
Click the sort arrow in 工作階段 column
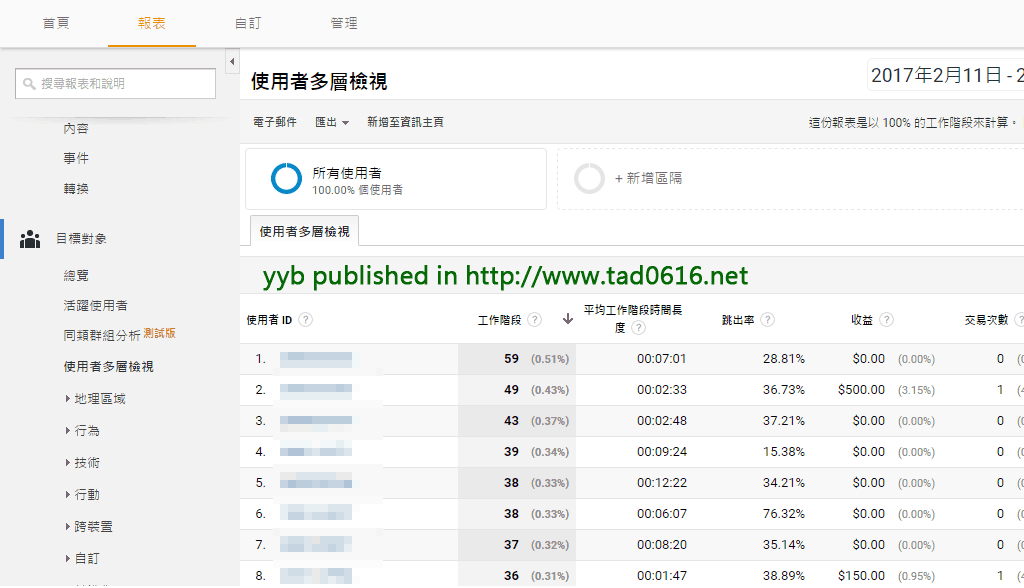point(568,319)
